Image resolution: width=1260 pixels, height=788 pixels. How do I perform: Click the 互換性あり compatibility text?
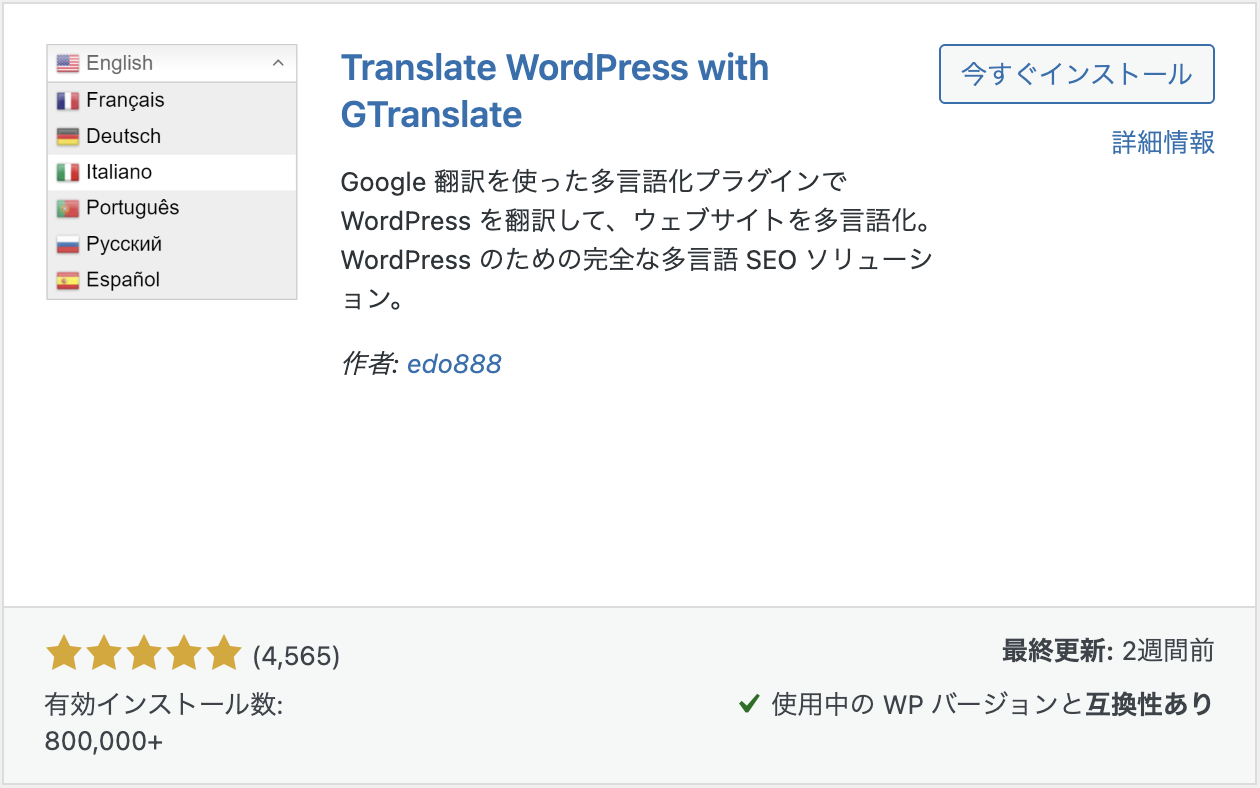click(x=1149, y=704)
